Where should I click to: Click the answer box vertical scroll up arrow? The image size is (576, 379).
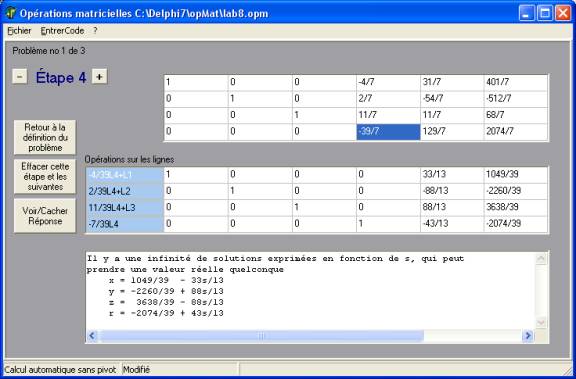tap(541, 259)
